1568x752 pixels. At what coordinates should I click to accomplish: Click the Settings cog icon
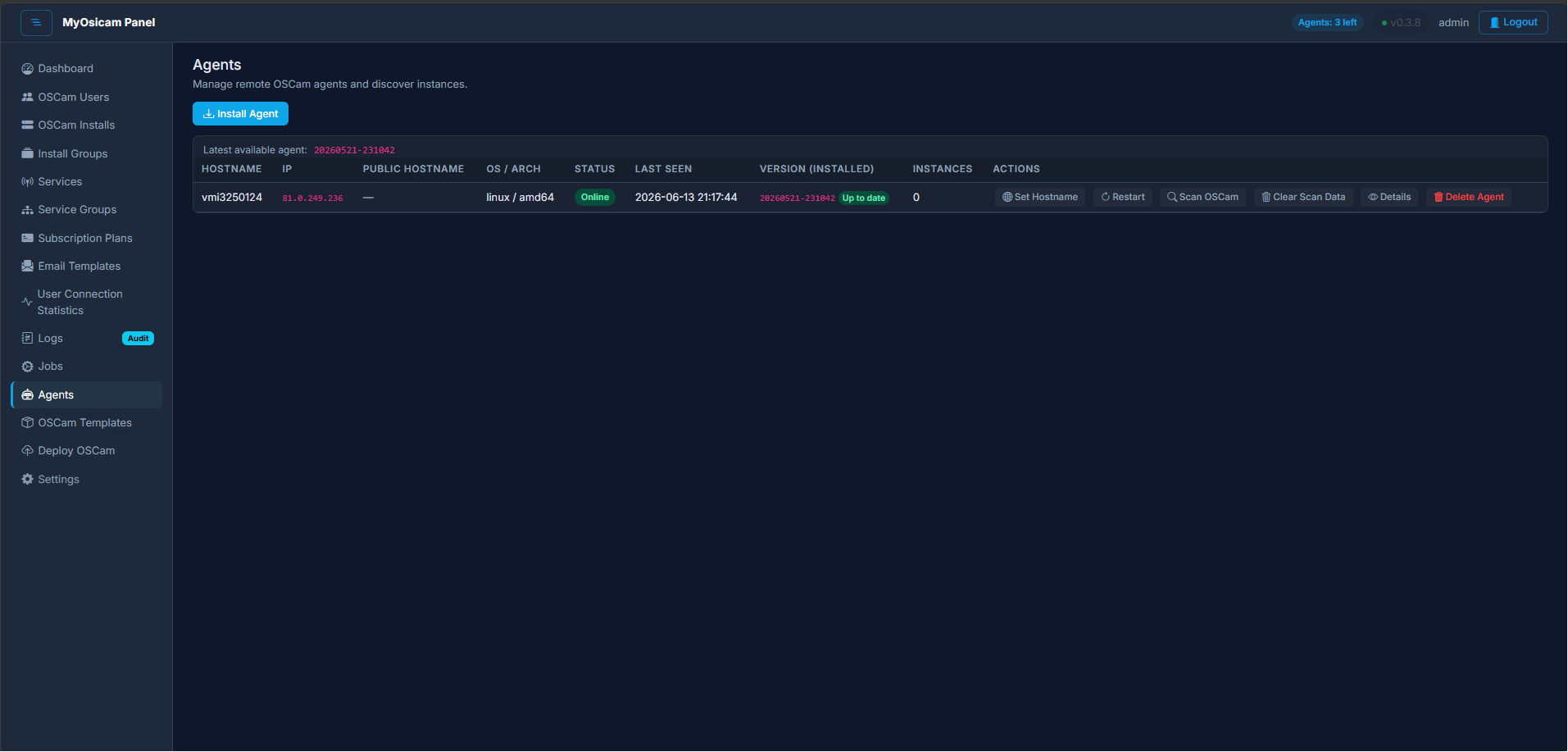pos(27,479)
